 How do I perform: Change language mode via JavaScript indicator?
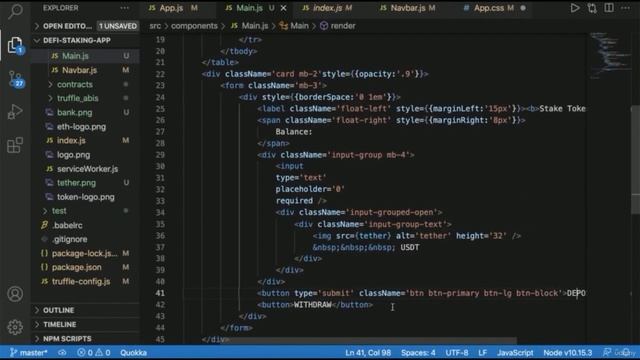click(515, 353)
